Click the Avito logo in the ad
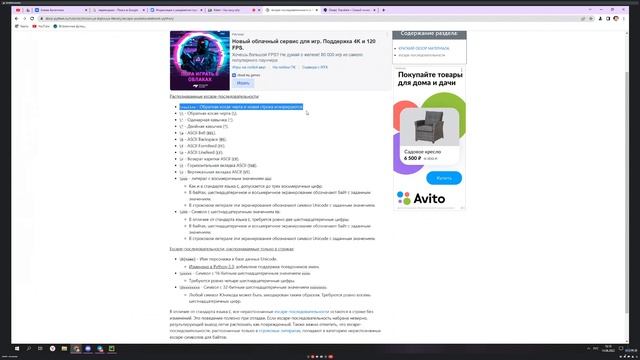 pyautogui.click(x=421, y=198)
